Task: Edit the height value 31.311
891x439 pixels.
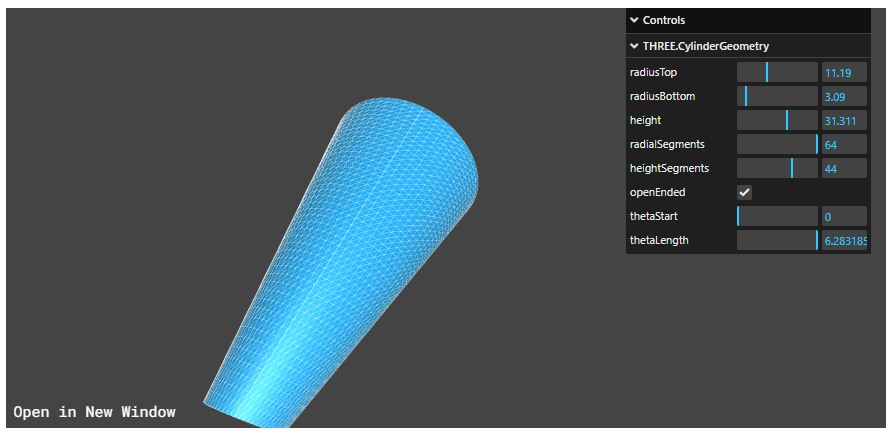Action: 844,120
